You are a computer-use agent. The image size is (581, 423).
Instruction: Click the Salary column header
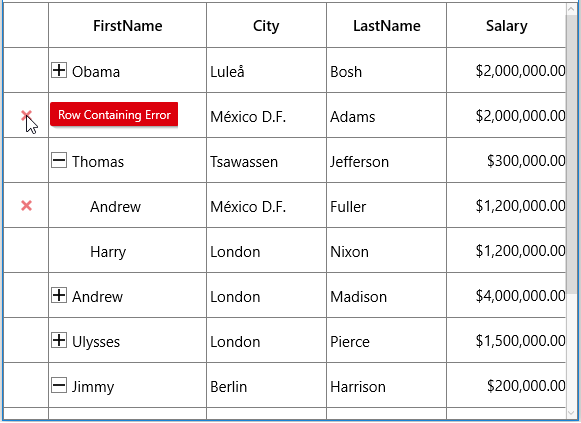[x=507, y=26]
